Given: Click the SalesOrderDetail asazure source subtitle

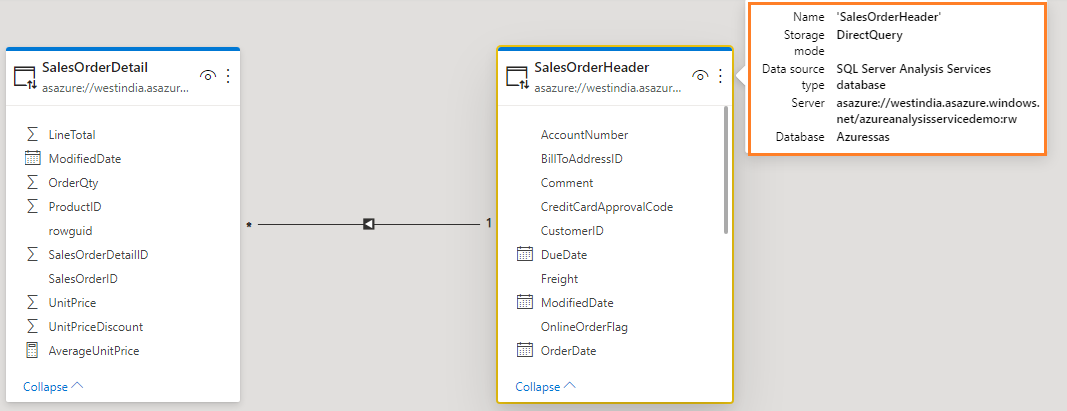Looking at the screenshot, I should pyautogui.click(x=115, y=88).
